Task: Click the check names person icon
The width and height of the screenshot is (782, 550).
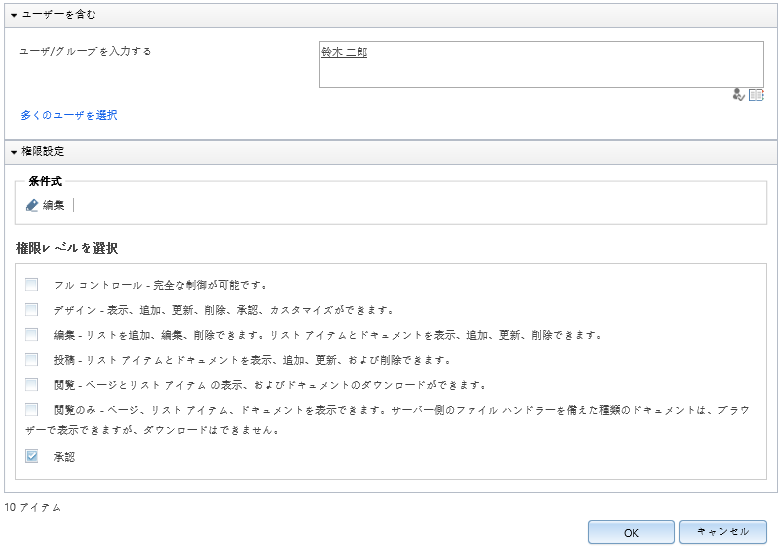Action: (738, 94)
